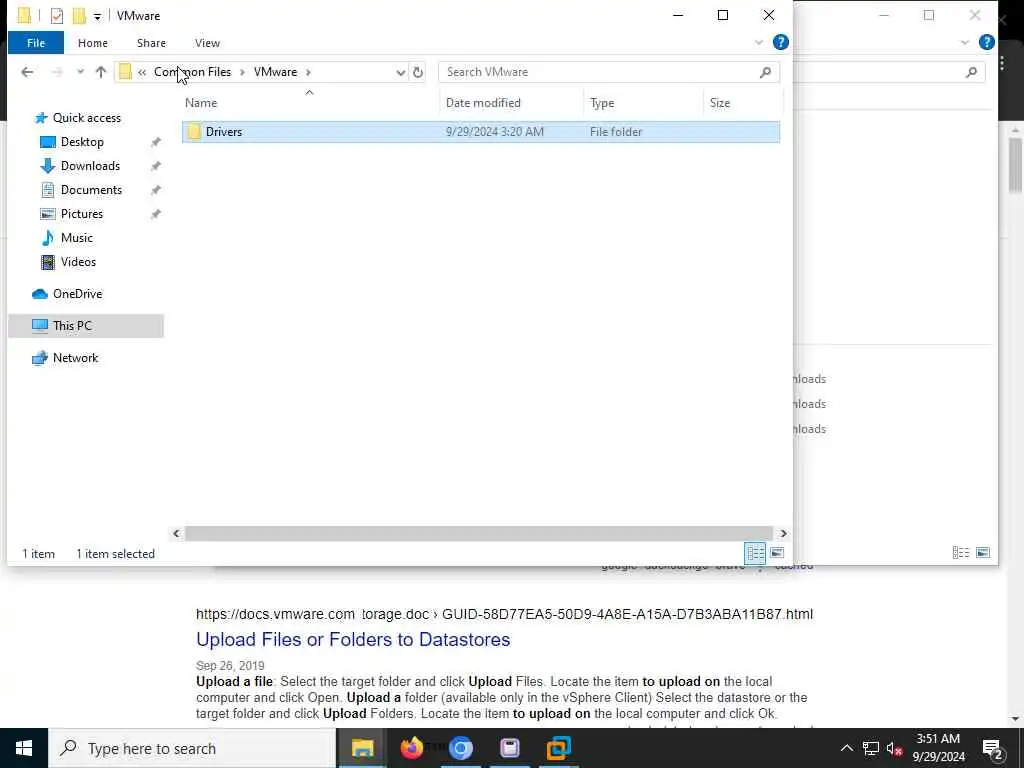This screenshot has width=1024, height=768.
Task: Open Pictures in navigation pane
Action: click(82, 214)
